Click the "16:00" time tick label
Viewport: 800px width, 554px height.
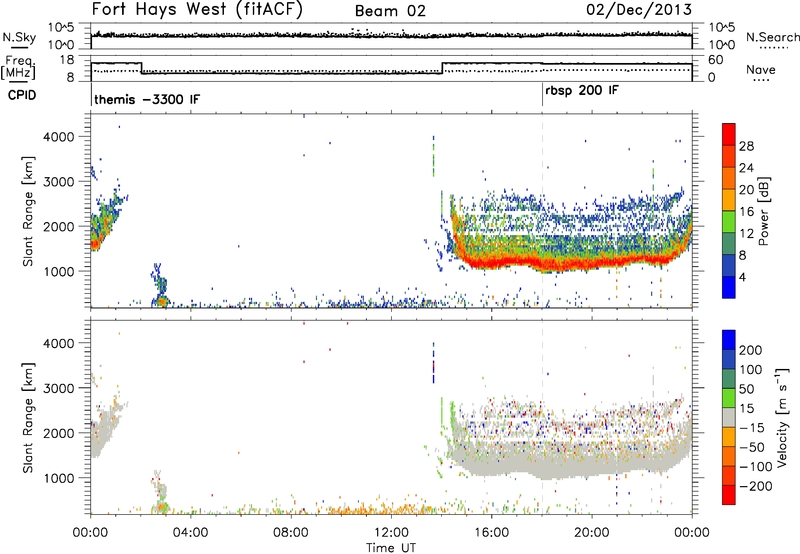491,533
